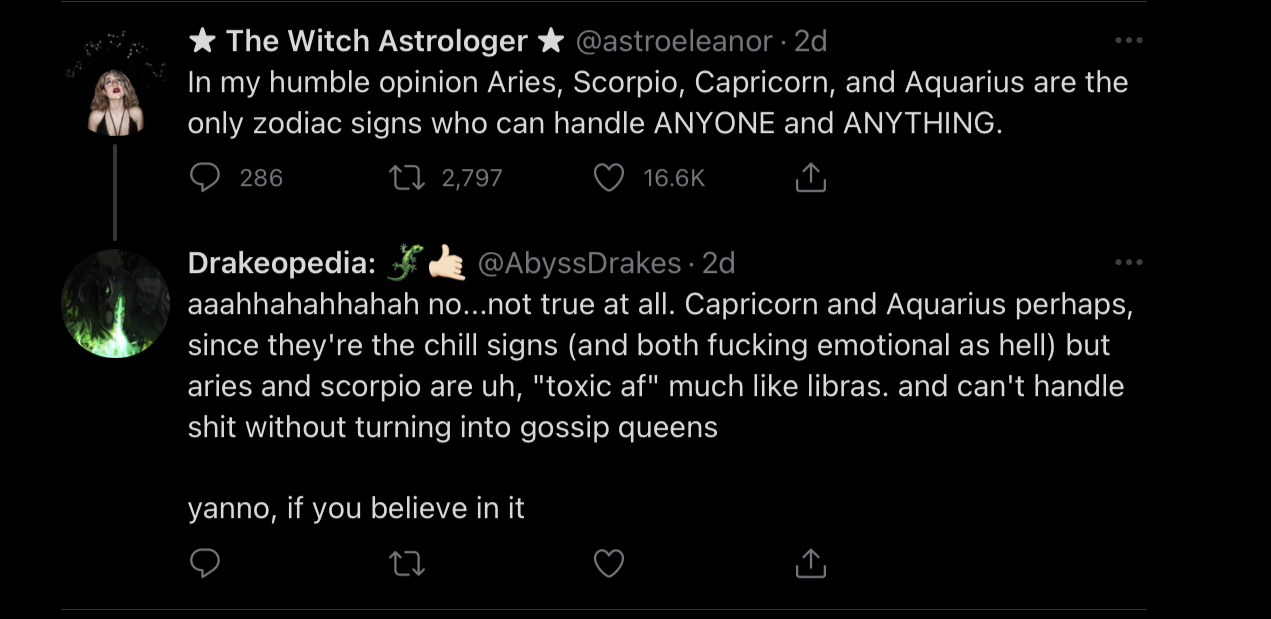Viewport: 1271px width, 619px height.
Task: Reply to The Witch Astrologer's tweet
Action: pos(205,178)
